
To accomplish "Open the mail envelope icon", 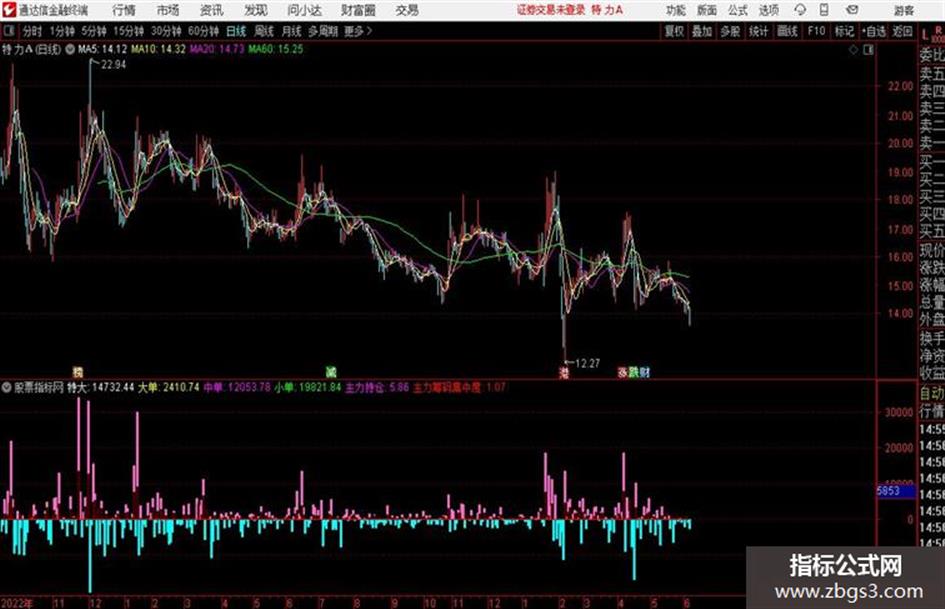I will [852, 10].
